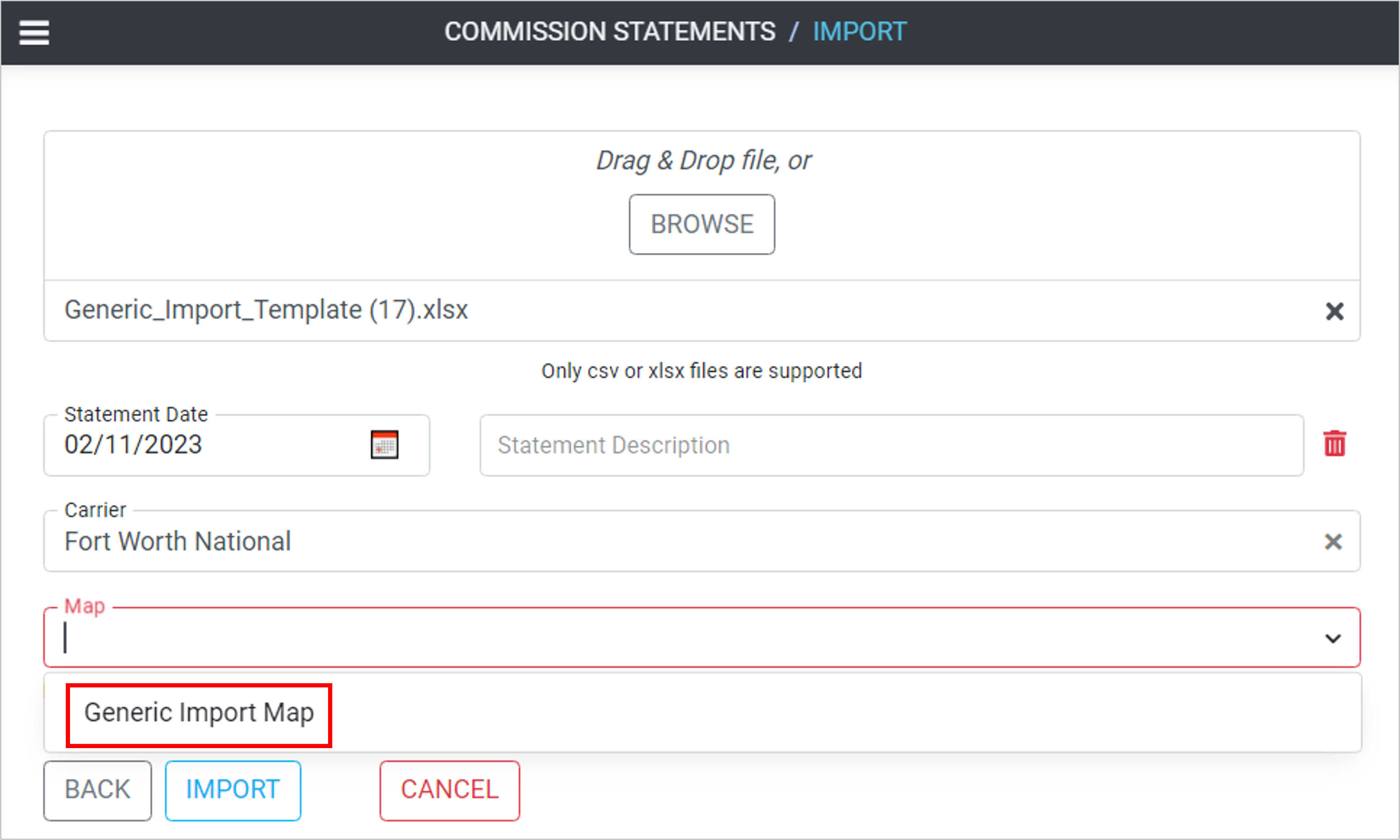Screen dimensions: 1400x840
Task: Collapse the Map dropdown chevron
Action: [x=1333, y=639]
